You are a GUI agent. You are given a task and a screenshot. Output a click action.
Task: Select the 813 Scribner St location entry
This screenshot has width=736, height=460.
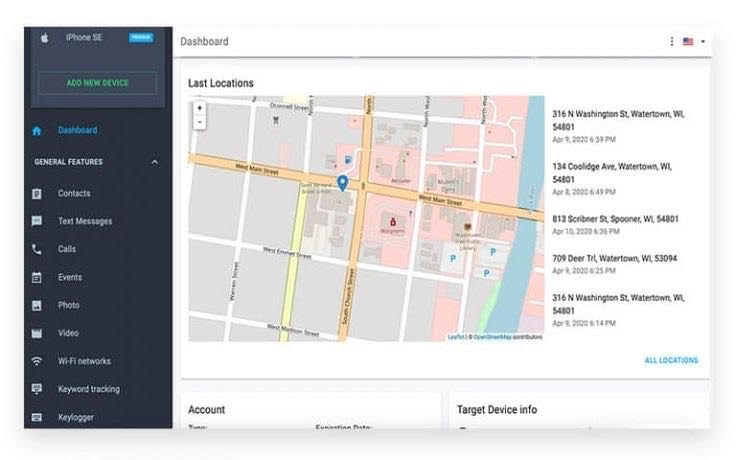point(615,224)
